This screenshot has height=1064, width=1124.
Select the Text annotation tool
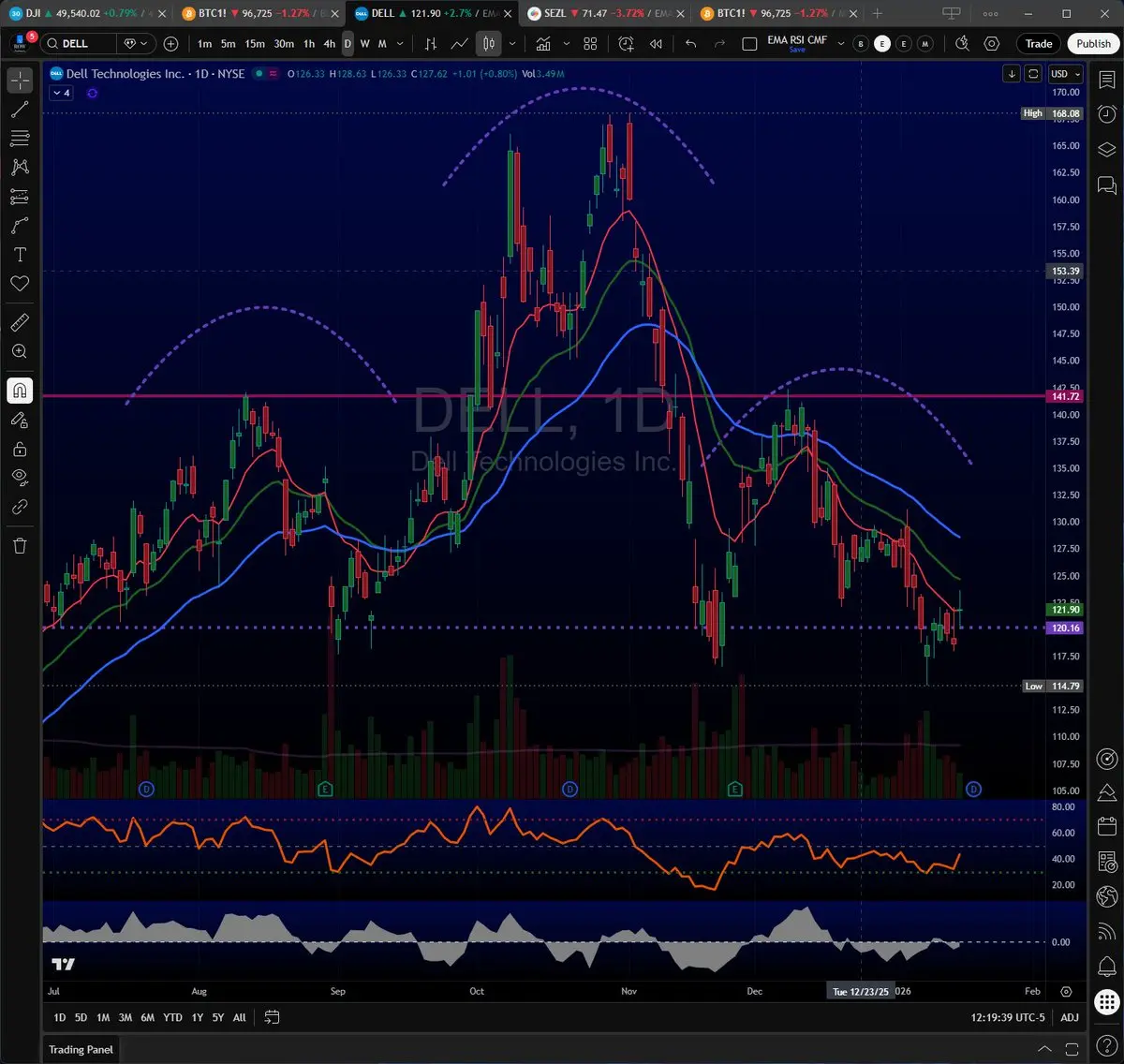pos(20,255)
